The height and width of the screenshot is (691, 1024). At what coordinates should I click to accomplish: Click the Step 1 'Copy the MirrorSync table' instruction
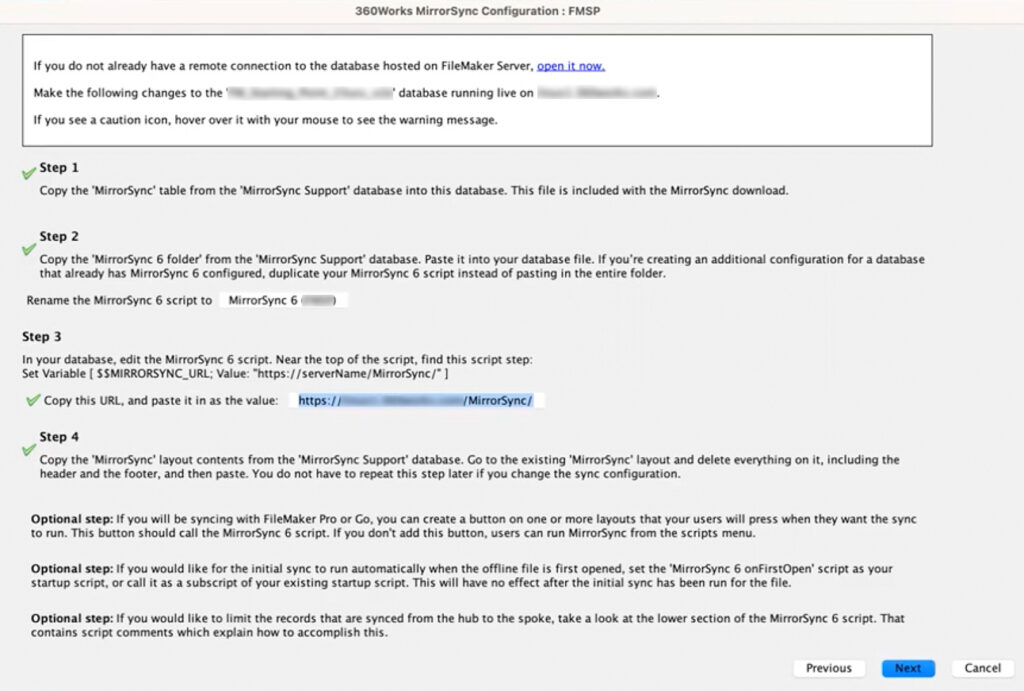click(x=414, y=191)
